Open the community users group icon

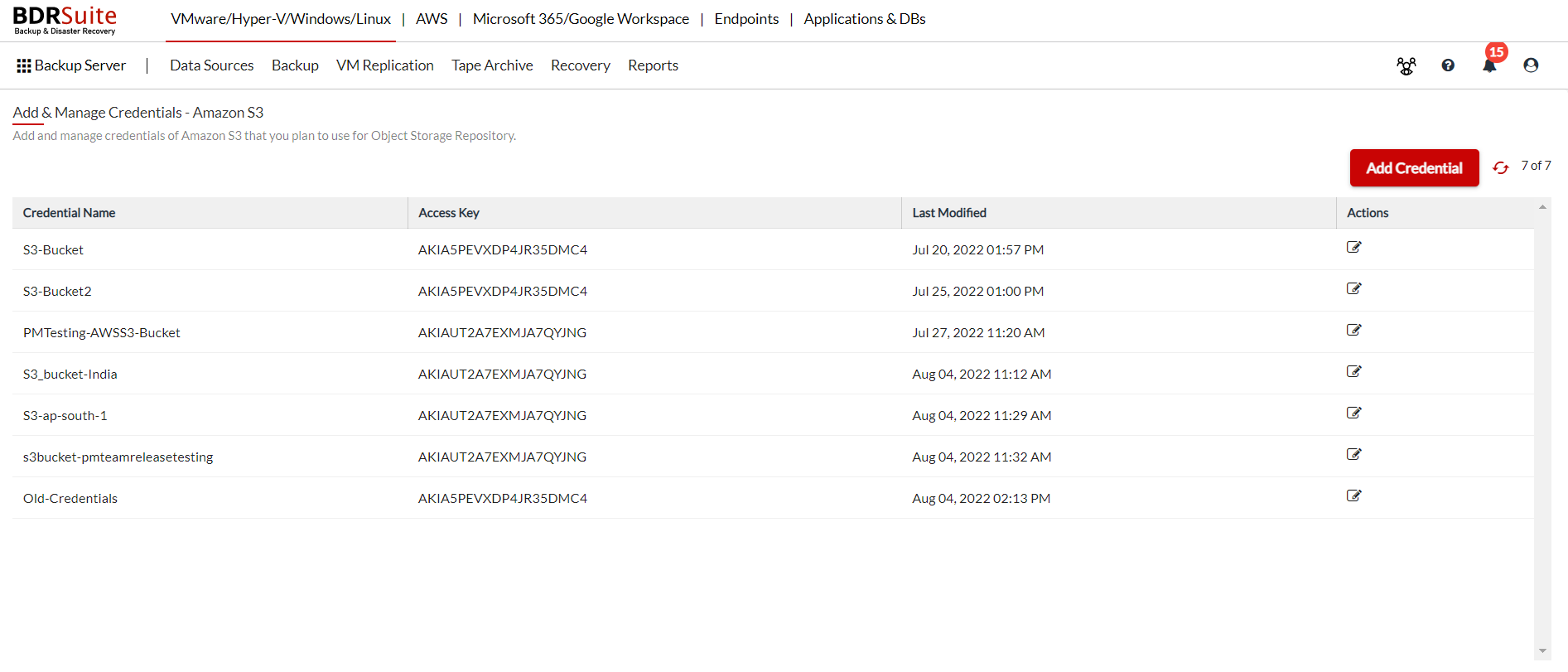1406,65
